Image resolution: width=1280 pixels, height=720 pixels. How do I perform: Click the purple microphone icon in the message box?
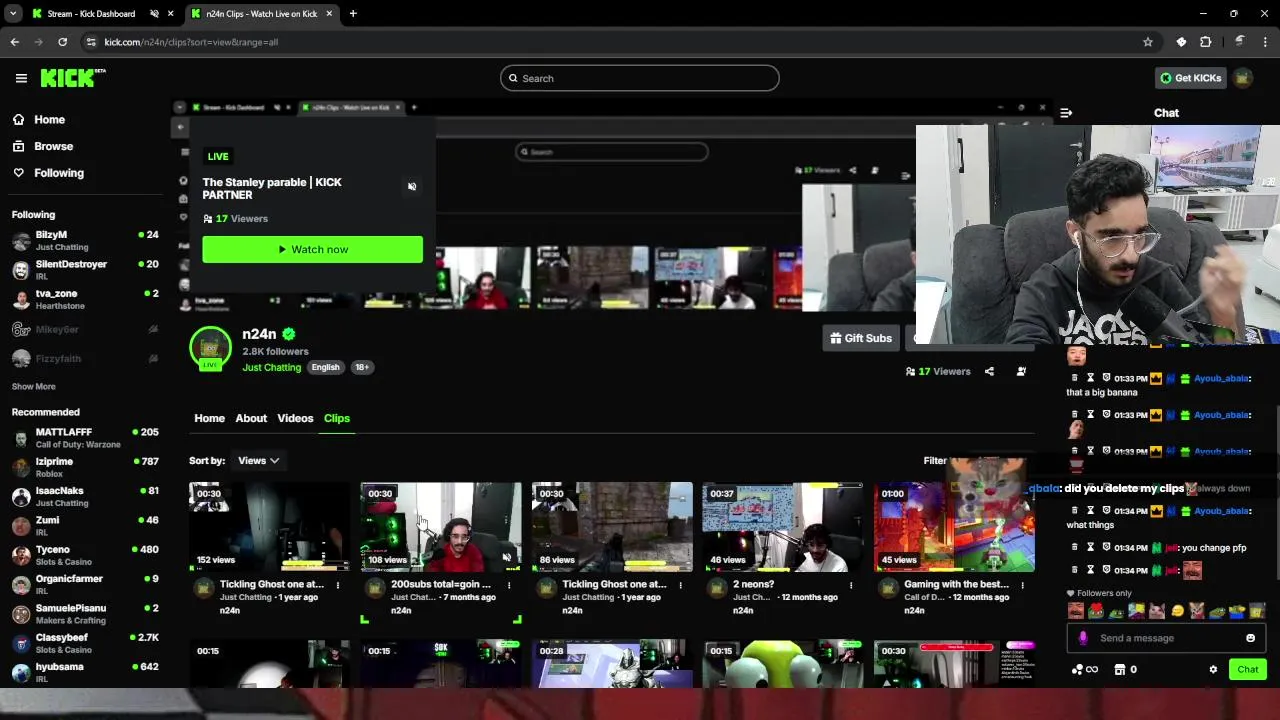pos(1083,638)
